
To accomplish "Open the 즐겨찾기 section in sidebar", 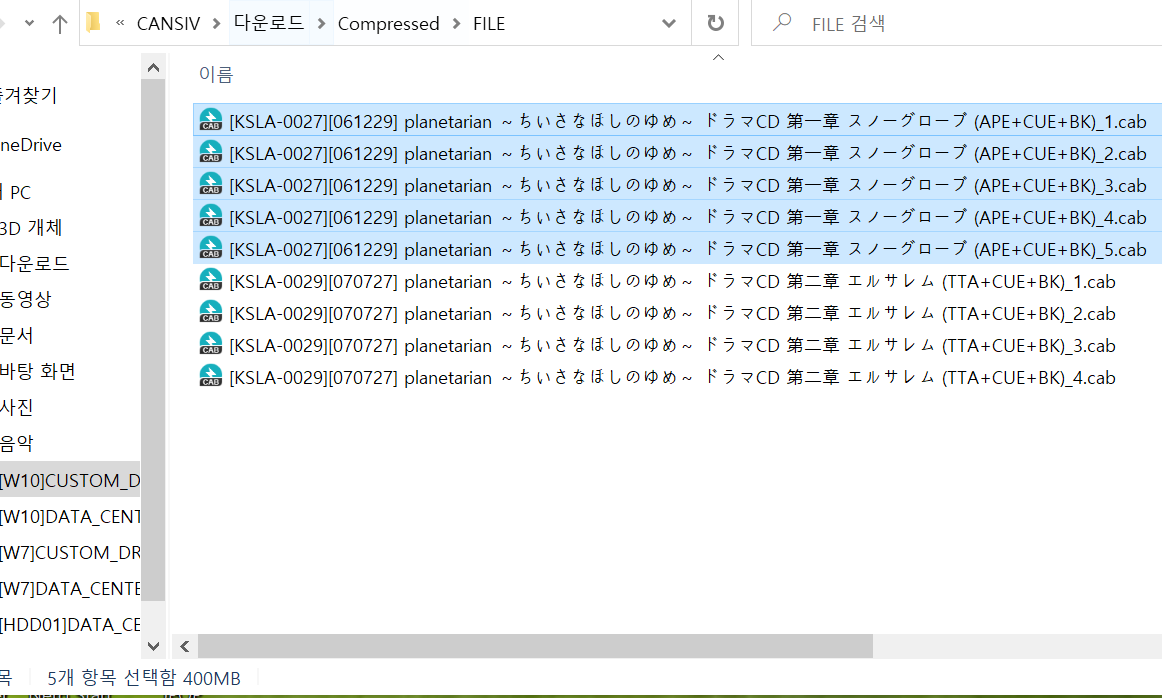I will [x=29, y=95].
